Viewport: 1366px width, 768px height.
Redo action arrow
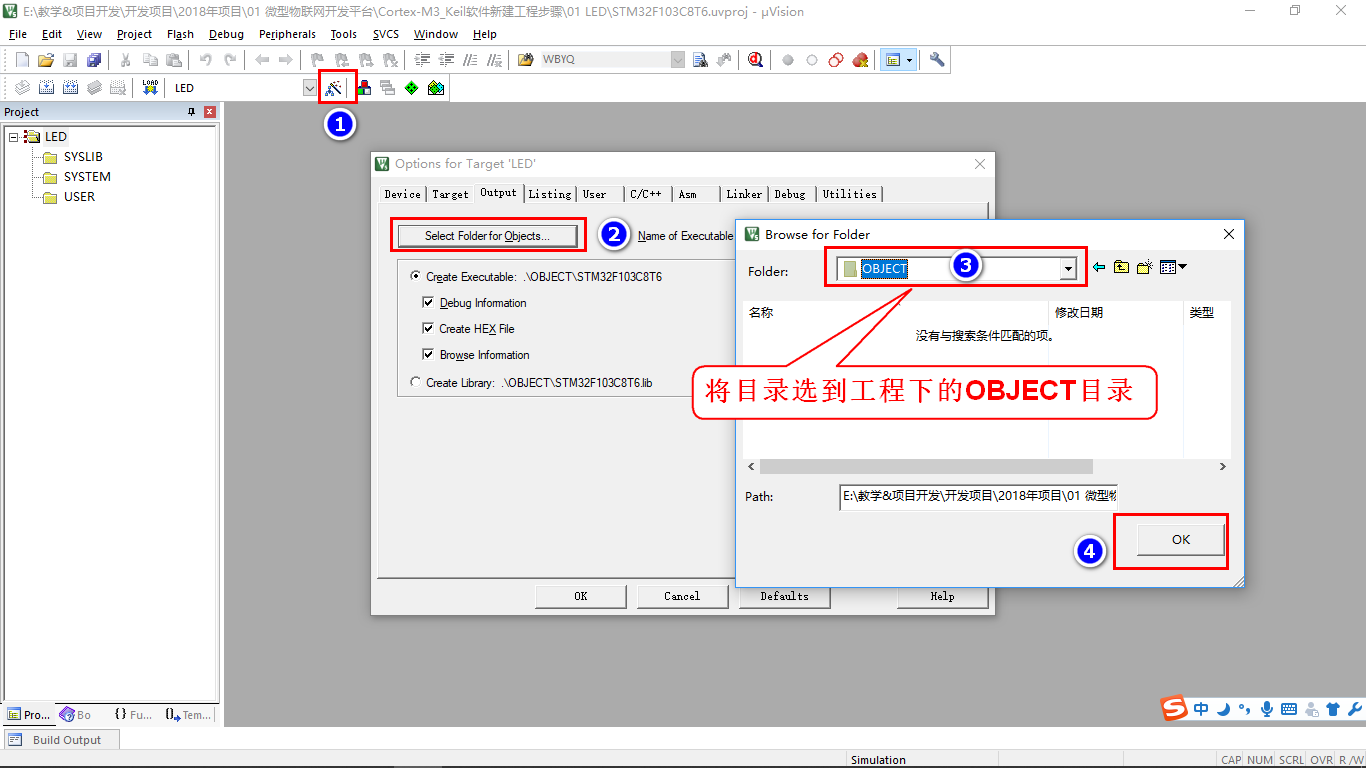[x=230, y=60]
